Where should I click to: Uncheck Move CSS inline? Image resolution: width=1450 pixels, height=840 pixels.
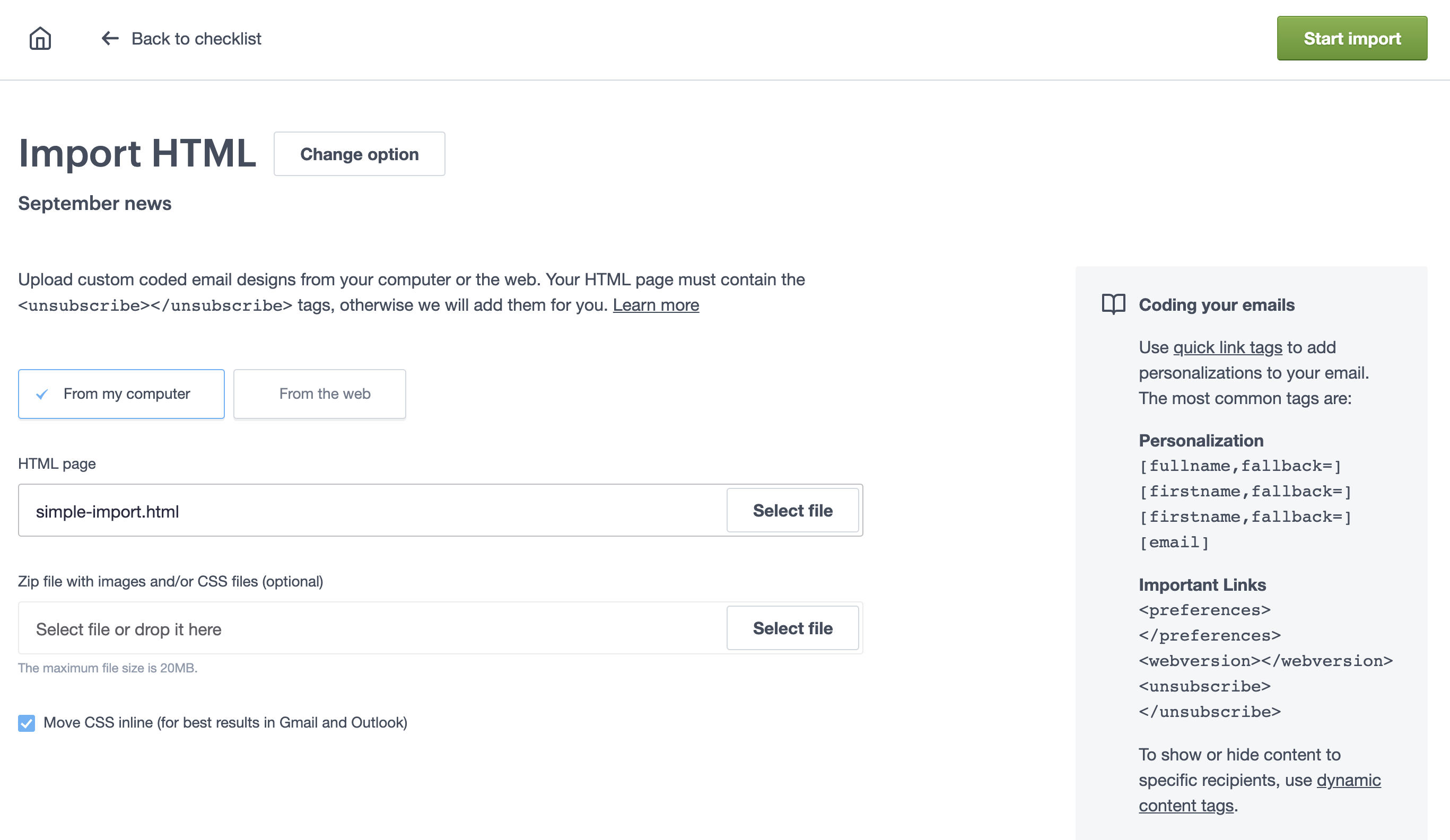coord(26,723)
